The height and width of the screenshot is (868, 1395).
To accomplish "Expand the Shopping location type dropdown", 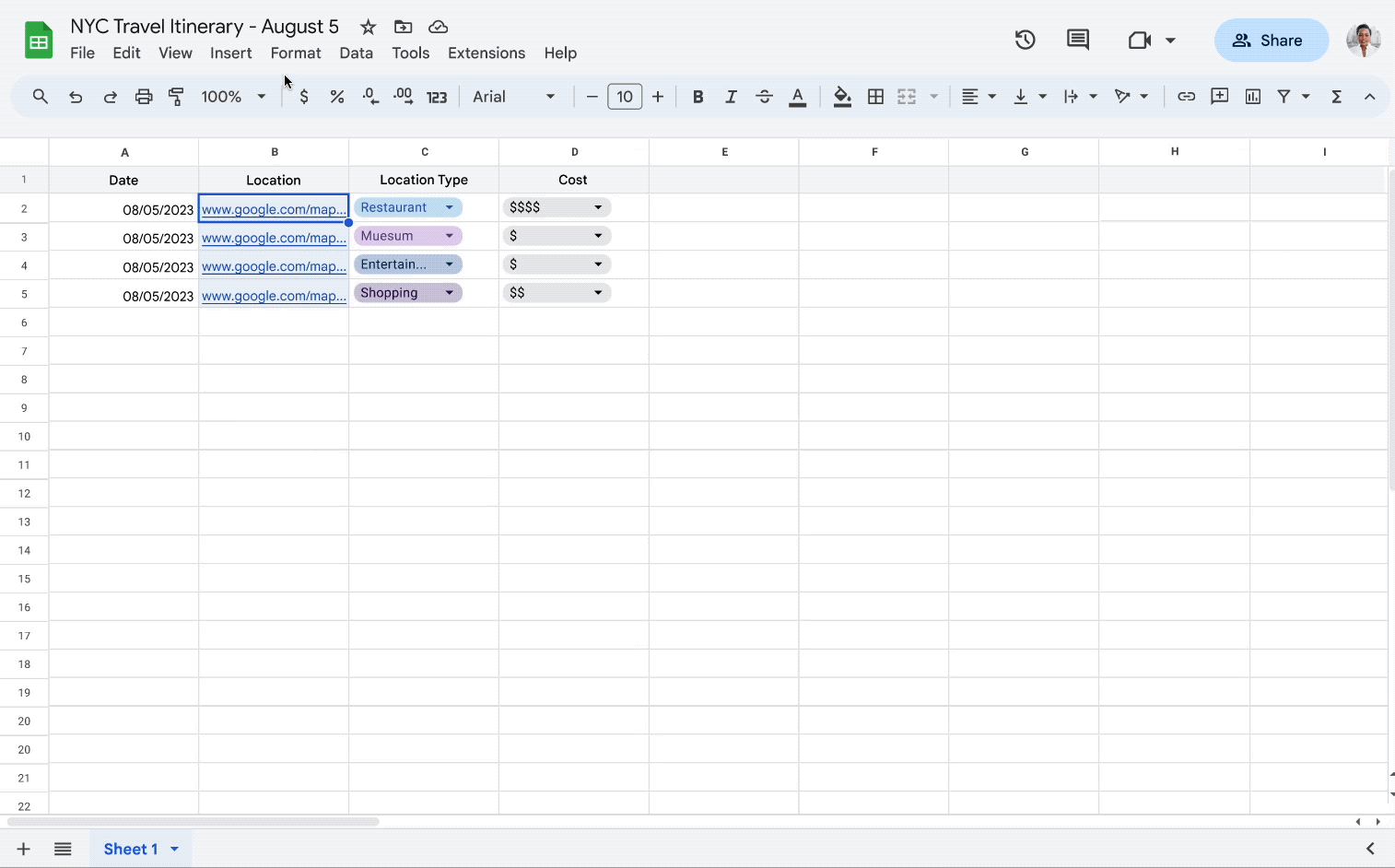I will [x=450, y=293].
